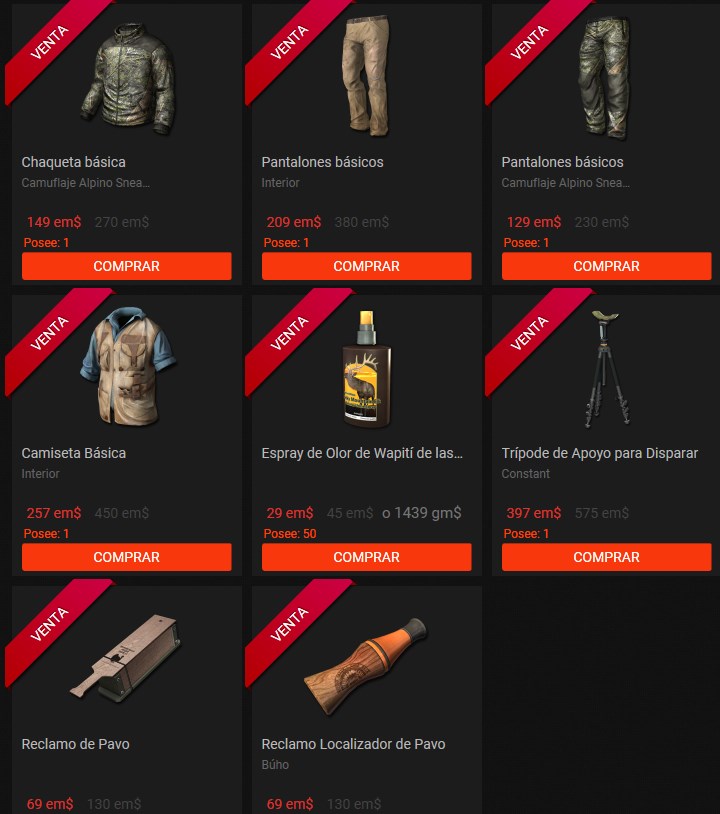Open the Trípode de Apoyo para Disparar title
The width and height of the screenshot is (720, 814).
(600, 453)
